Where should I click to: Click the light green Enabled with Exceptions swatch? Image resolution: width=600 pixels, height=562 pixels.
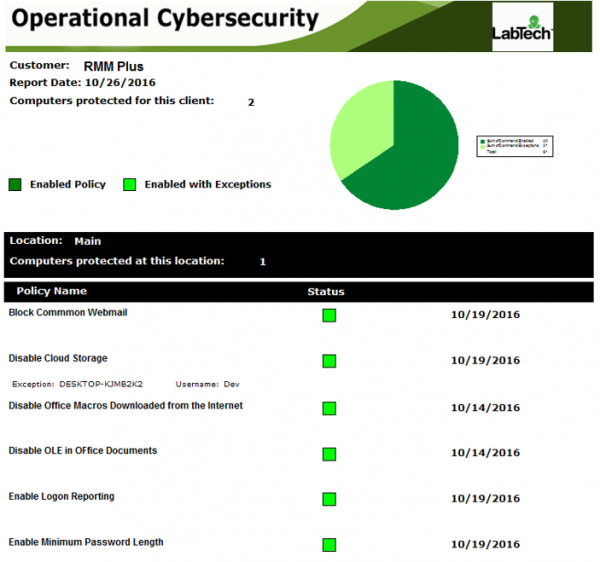(x=129, y=184)
